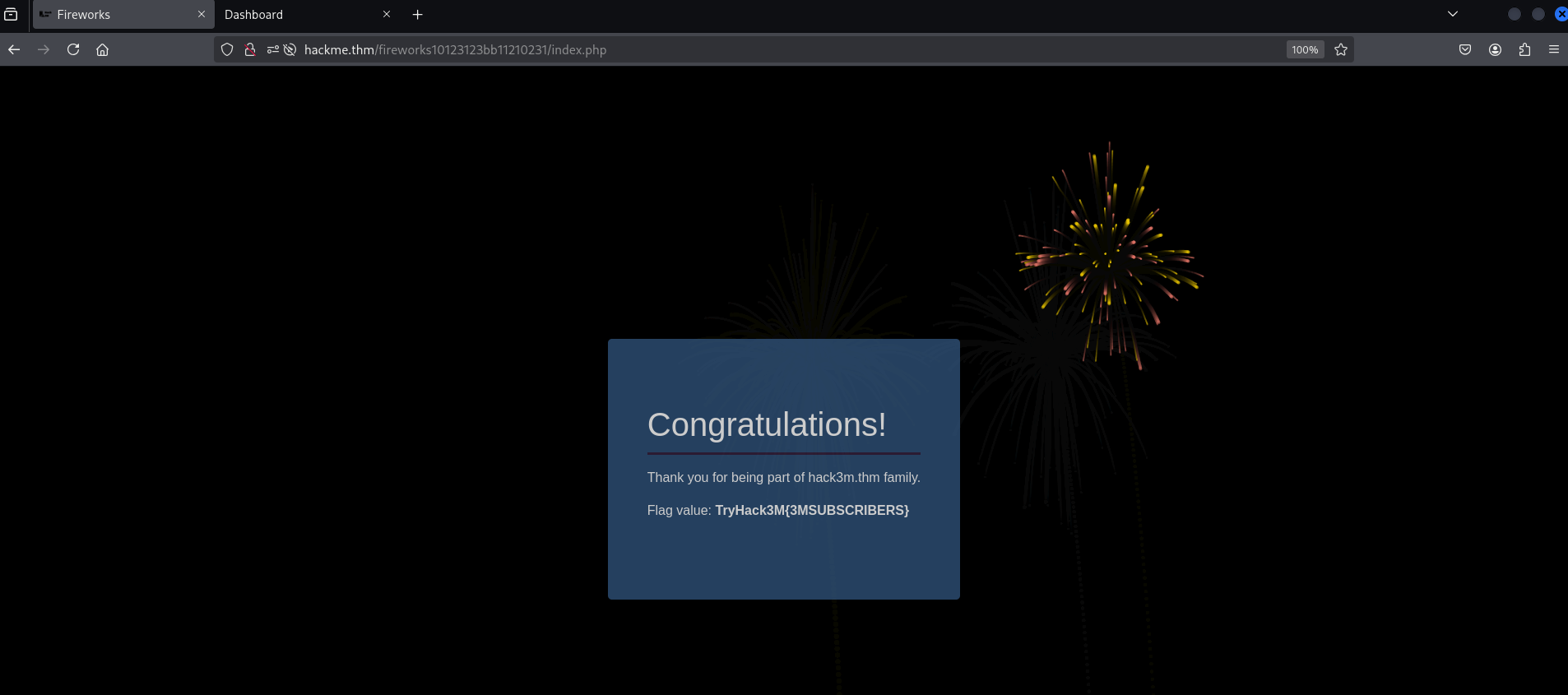Switch to the Dashboard tab

[296, 15]
